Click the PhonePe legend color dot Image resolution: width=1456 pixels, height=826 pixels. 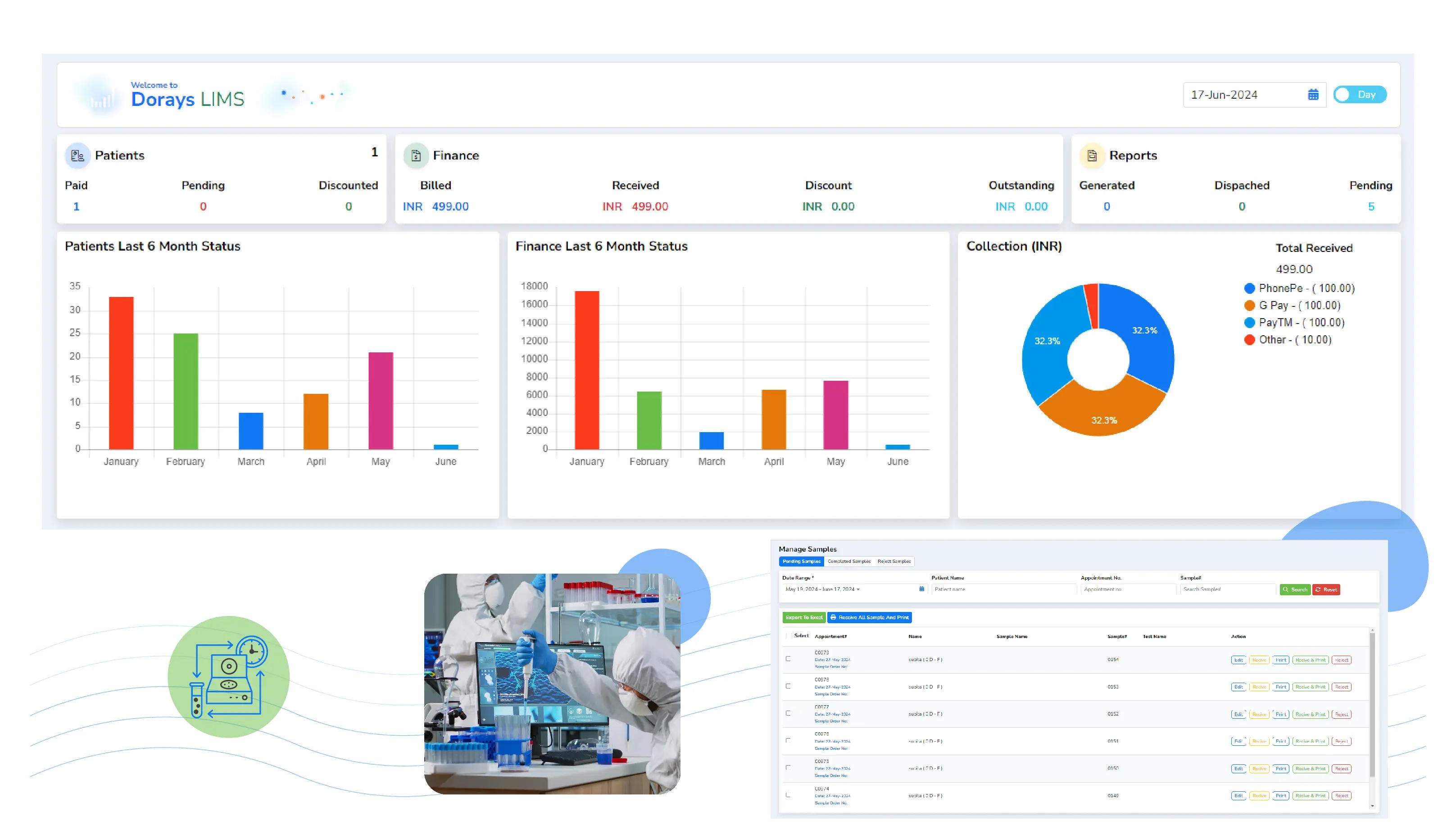click(1249, 288)
